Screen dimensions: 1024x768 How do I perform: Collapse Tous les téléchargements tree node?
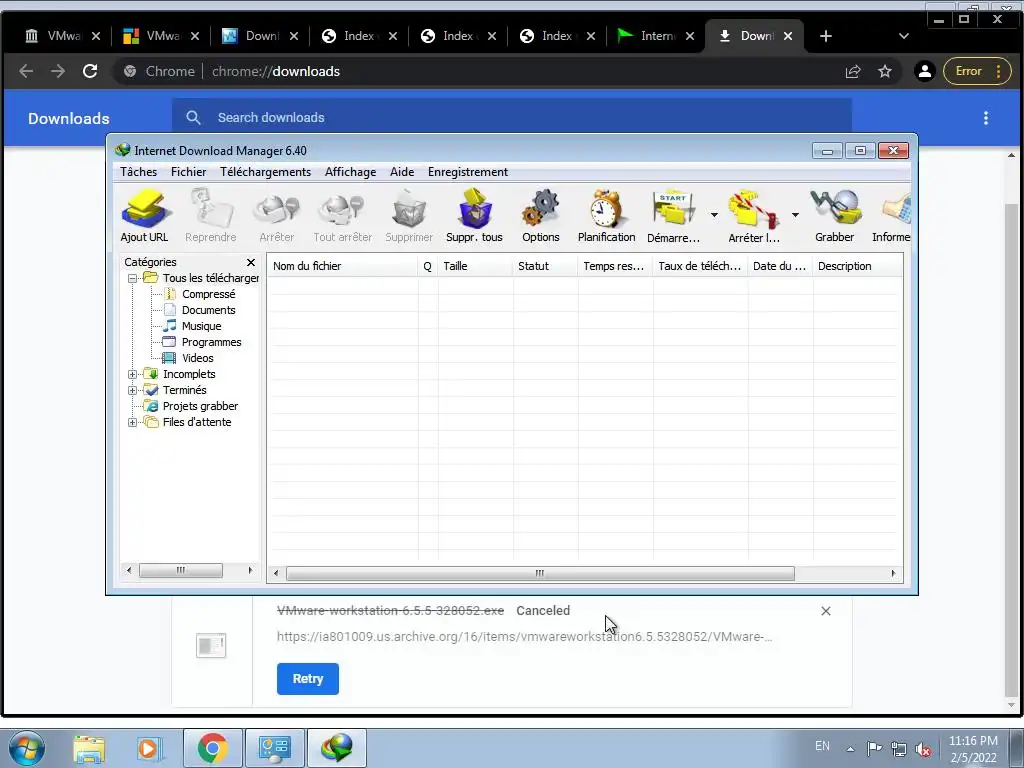[x=133, y=278]
